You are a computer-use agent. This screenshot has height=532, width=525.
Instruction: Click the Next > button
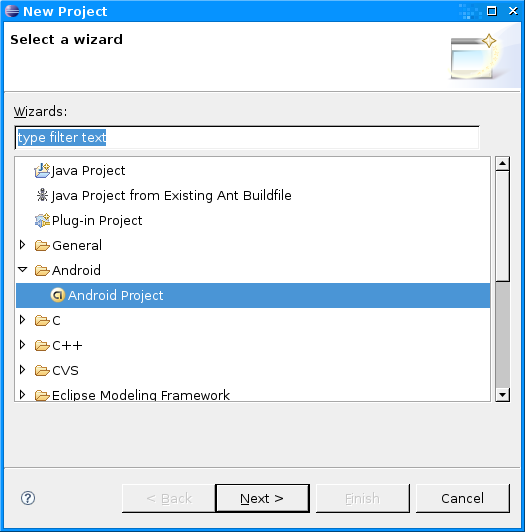[x=262, y=498]
